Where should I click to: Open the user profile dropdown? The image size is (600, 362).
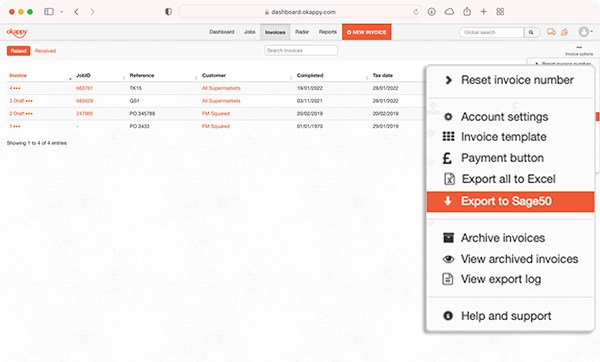click(x=585, y=32)
